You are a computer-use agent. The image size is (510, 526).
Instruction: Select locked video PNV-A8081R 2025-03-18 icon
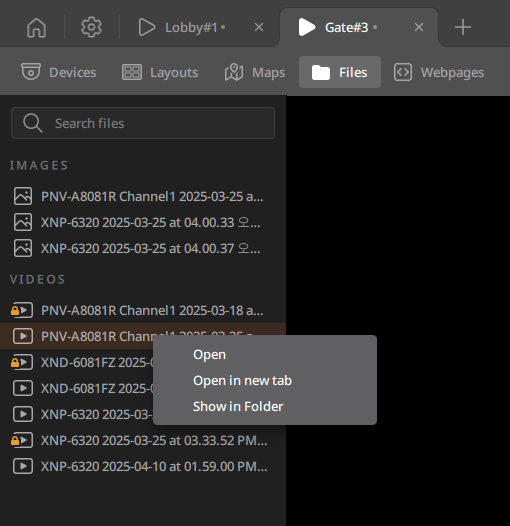pos(22,310)
